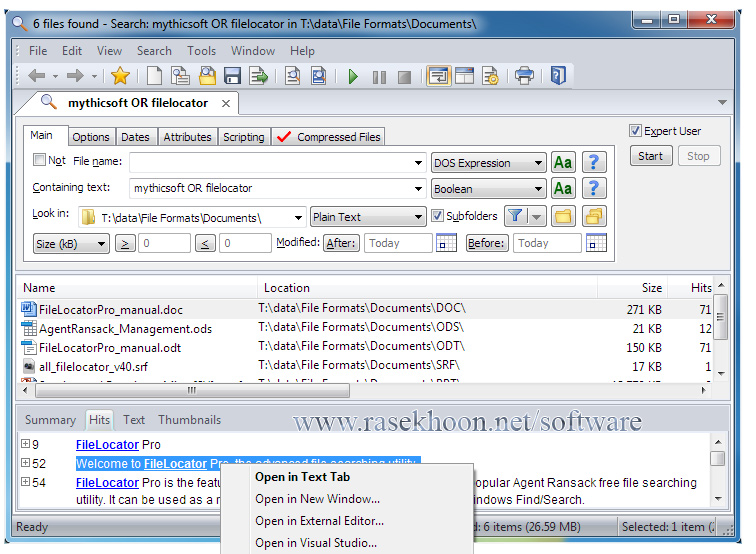Open the DOS Expression dropdown
The width and height of the screenshot is (756, 554).
click(488, 163)
